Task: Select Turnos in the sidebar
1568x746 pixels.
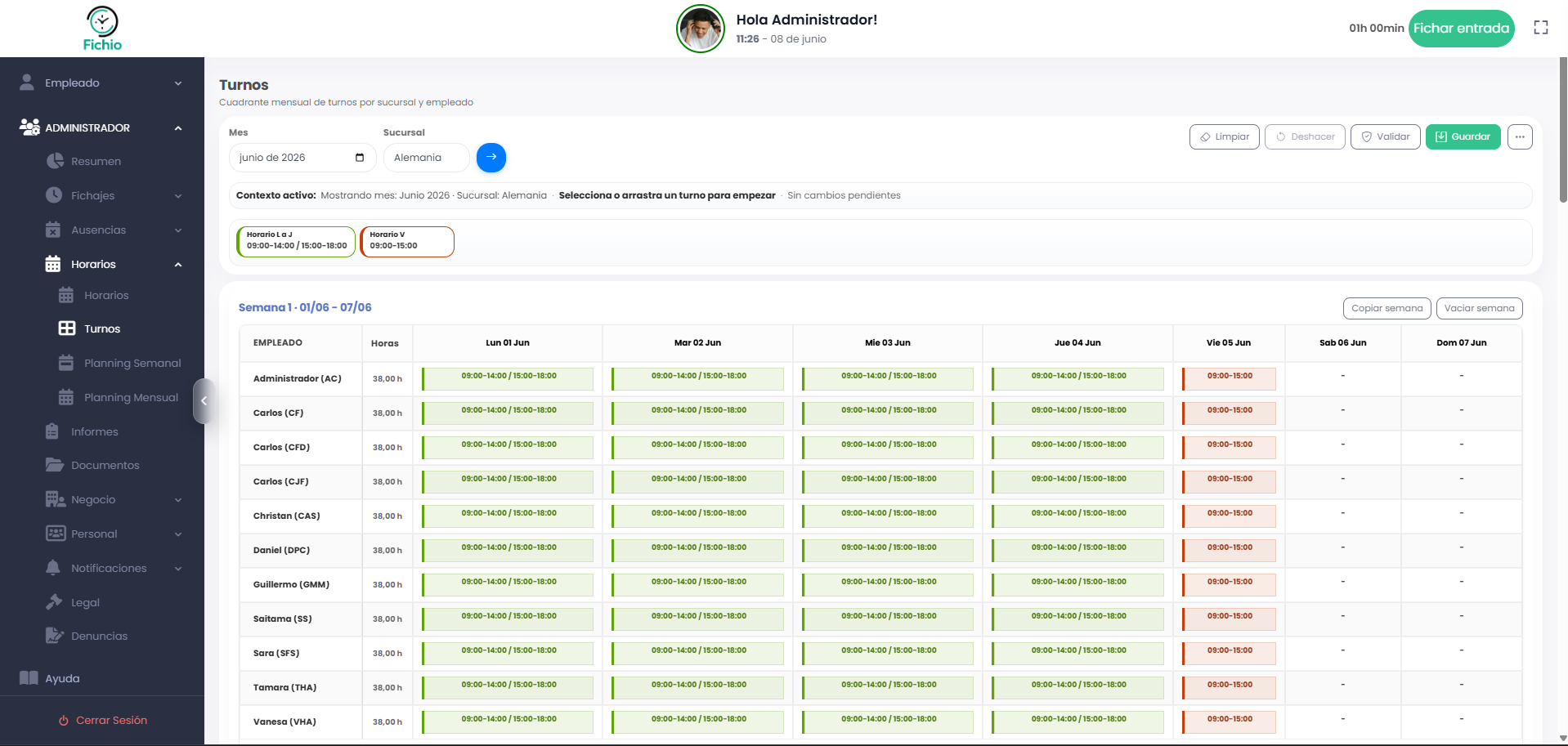Action: (102, 328)
